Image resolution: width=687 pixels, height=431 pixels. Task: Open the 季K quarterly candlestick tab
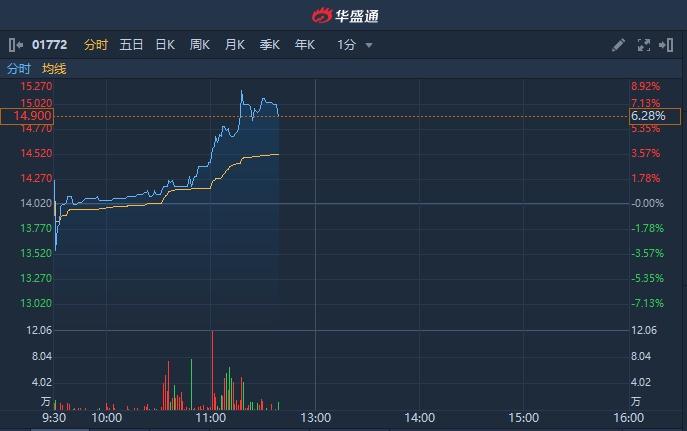coord(270,45)
